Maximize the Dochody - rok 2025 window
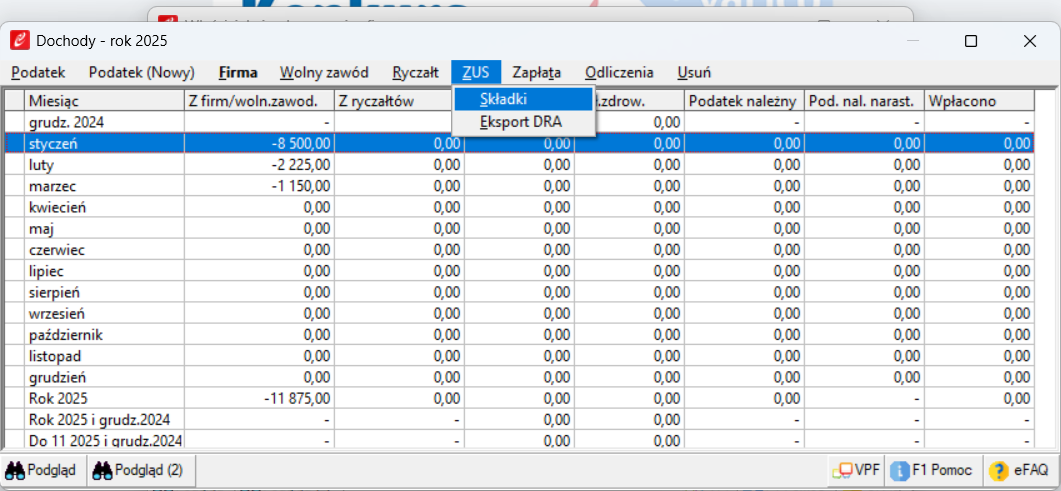This screenshot has height=491, width=1061. click(970, 41)
